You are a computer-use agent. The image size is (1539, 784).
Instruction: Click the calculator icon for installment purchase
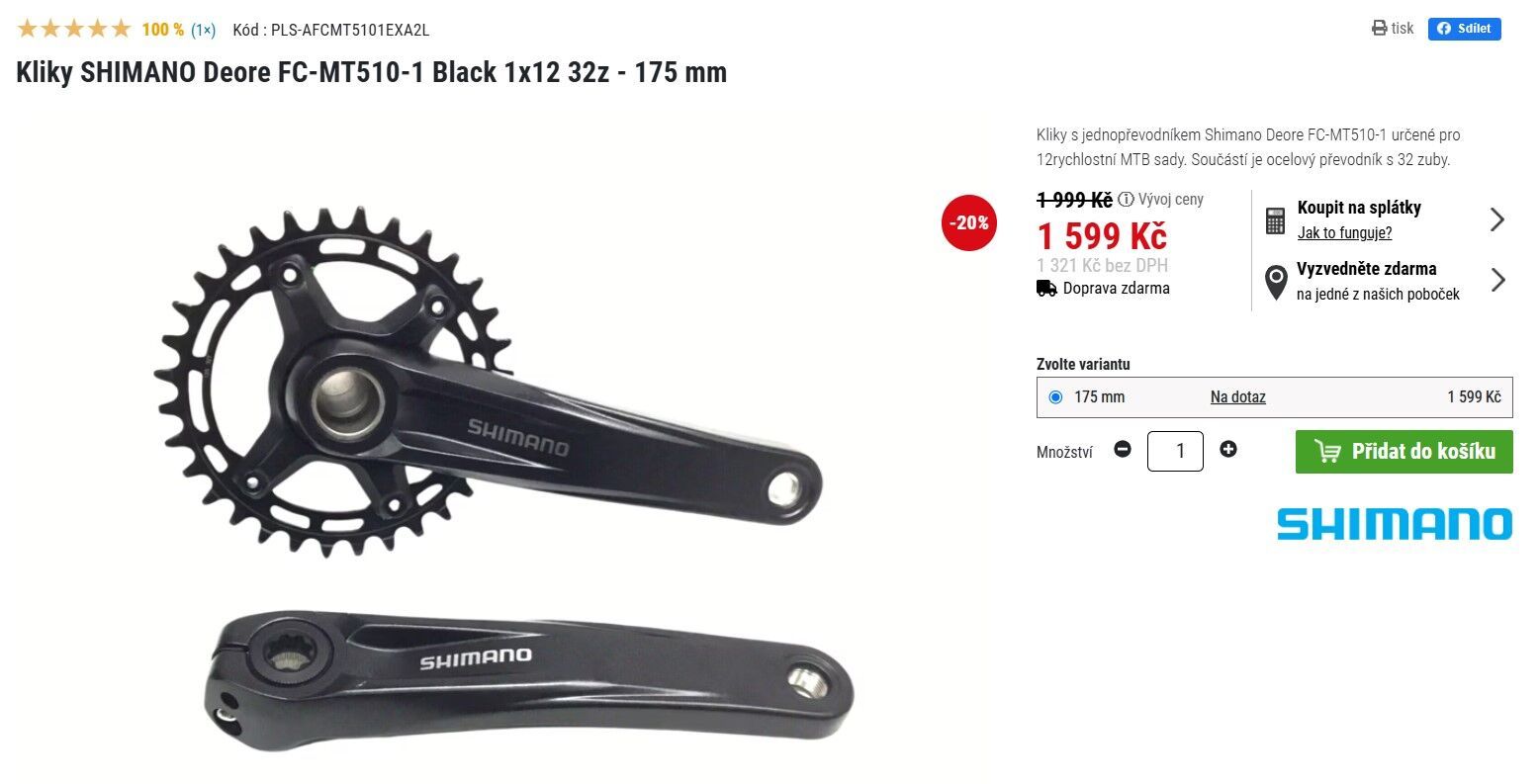coord(1275,220)
